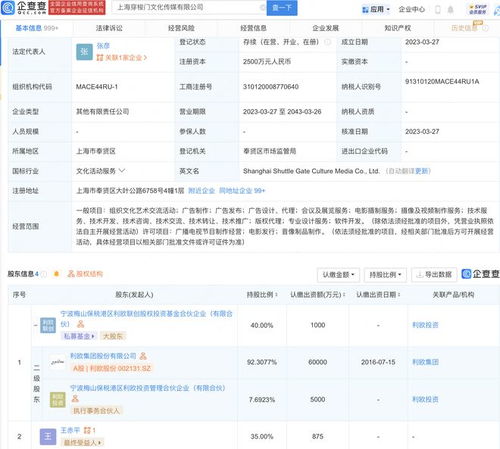The width and height of the screenshot is (500, 449).
Task: Sort by the 持股比例 column header
Action: (x=262, y=295)
